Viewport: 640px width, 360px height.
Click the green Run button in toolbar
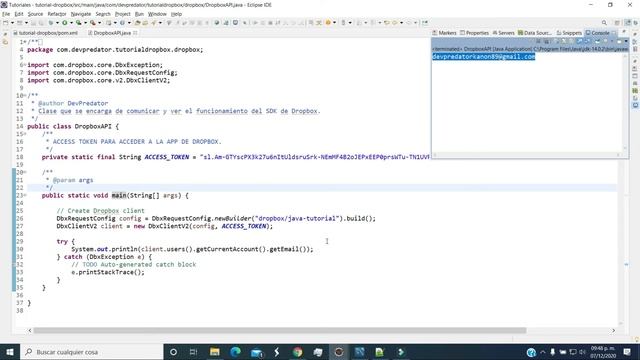[64, 23]
